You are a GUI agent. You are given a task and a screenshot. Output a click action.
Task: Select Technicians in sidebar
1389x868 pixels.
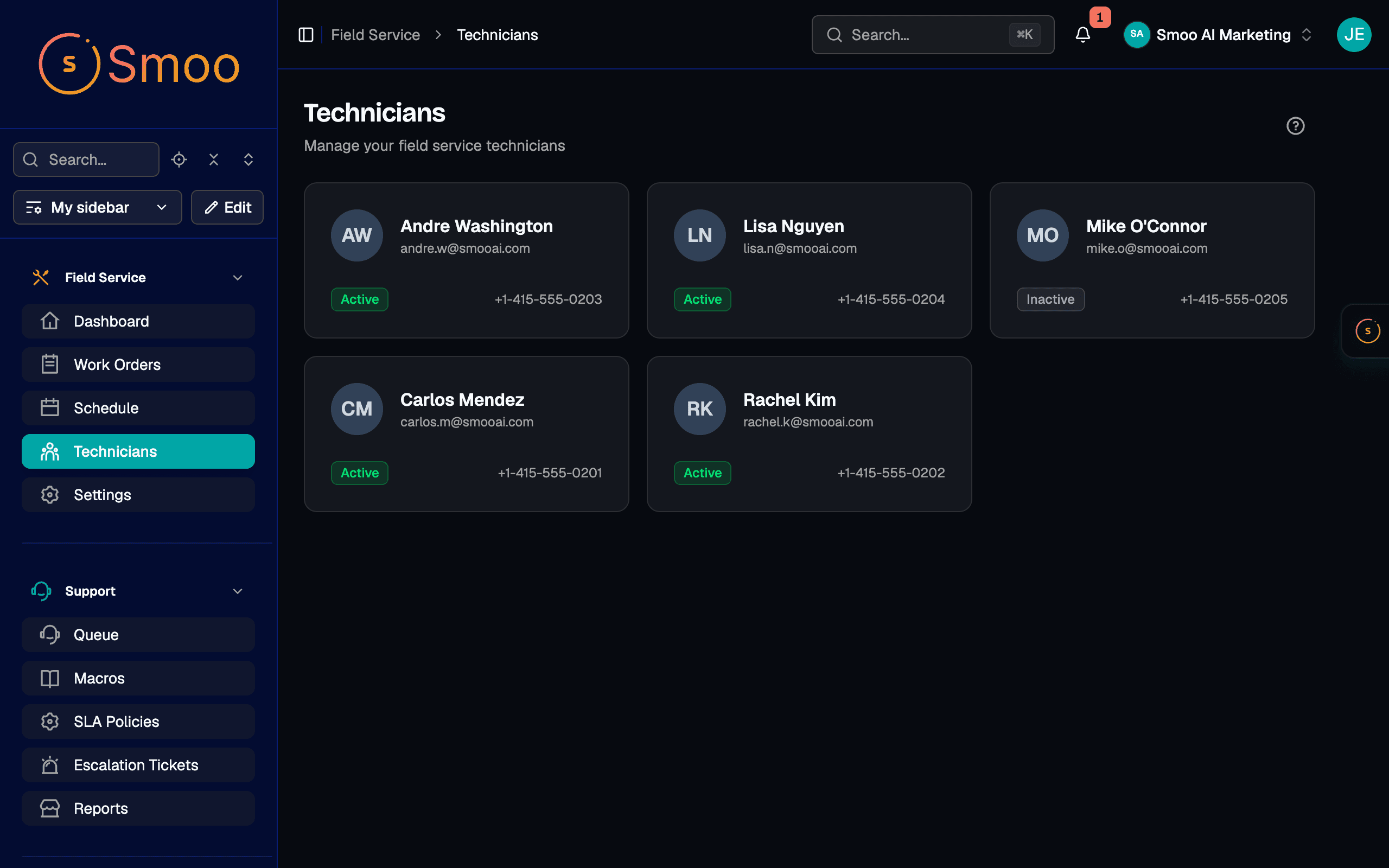click(138, 452)
